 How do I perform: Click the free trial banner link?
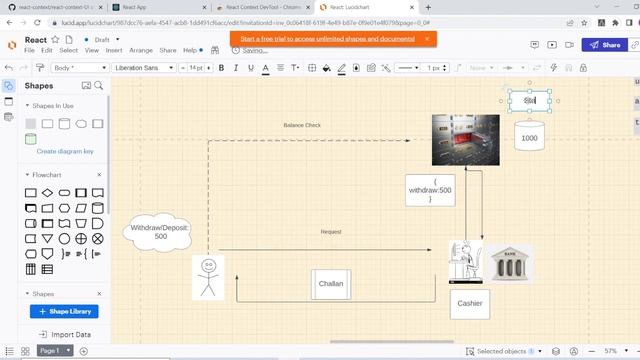click(327, 39)
